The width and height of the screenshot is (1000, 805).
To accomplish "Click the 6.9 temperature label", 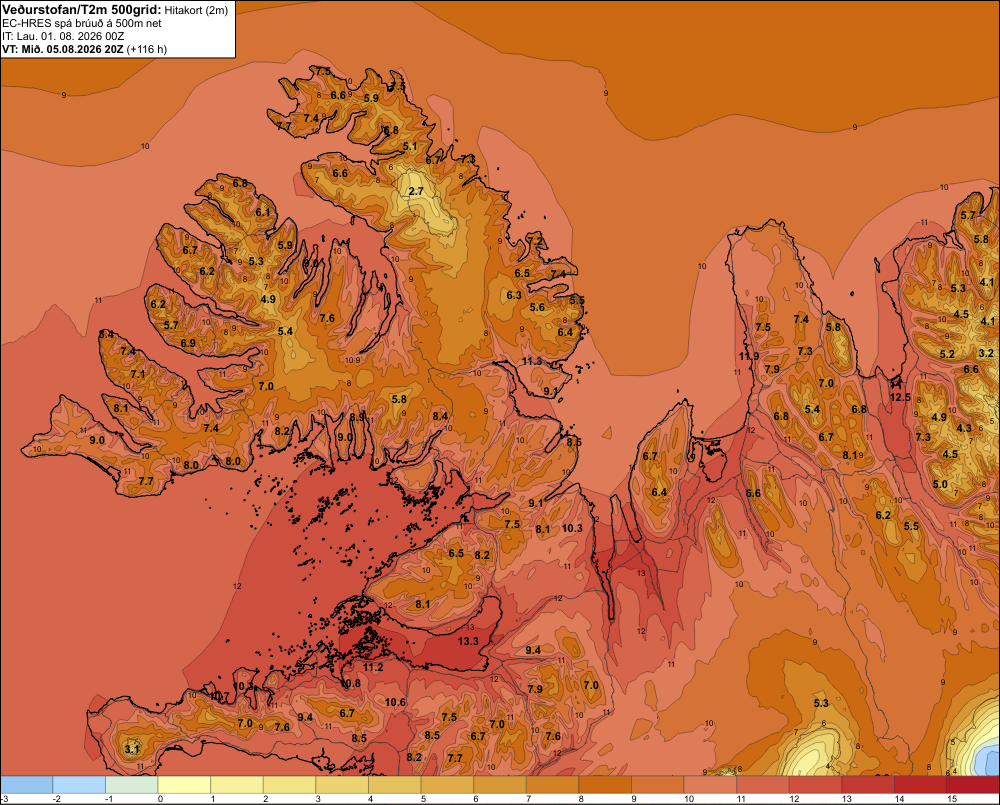I will click(x=188, y=343).
